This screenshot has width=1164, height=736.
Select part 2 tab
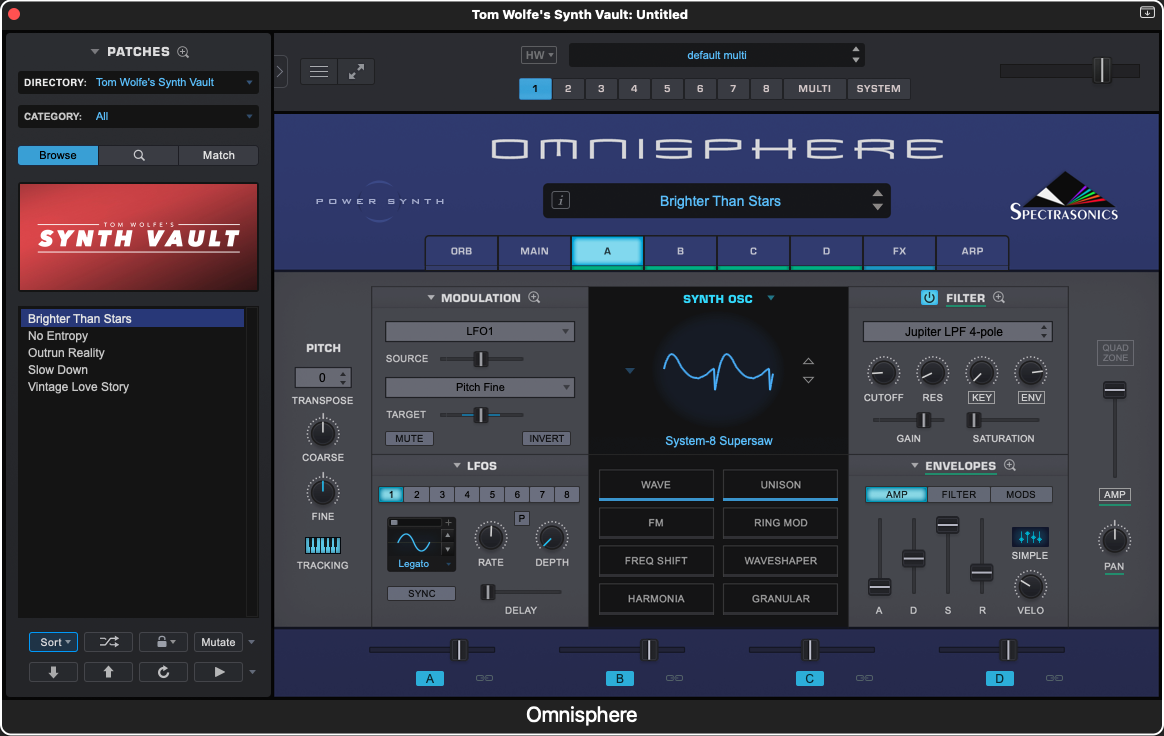pos(568,88)
